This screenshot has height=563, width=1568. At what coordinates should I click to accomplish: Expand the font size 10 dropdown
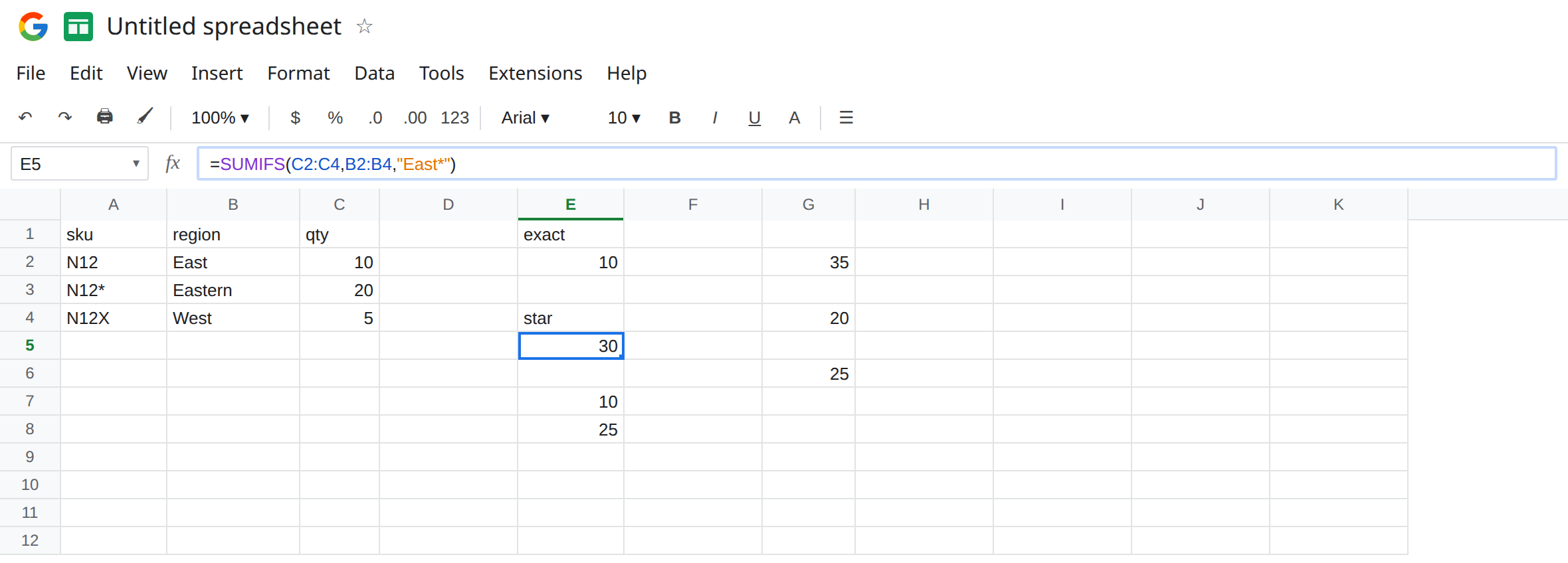[624, 118]
